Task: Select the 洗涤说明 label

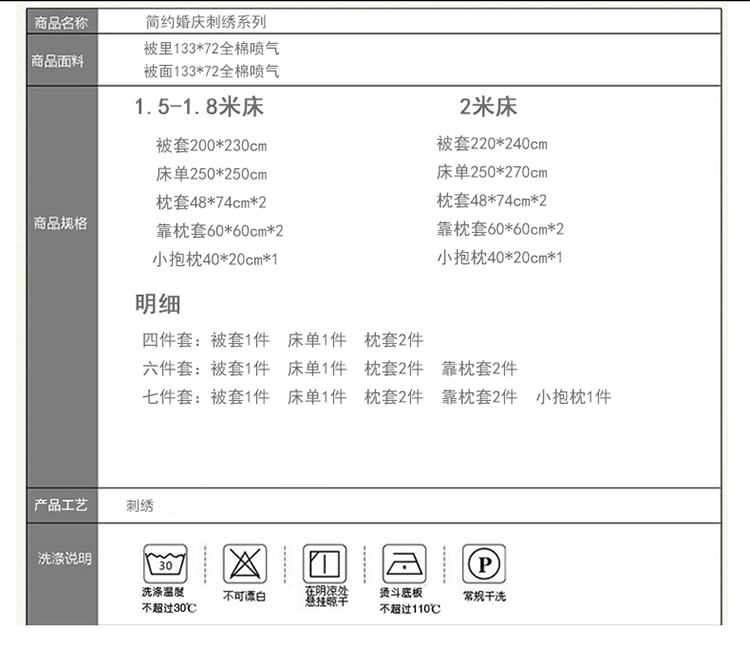Action: point(64,558)
